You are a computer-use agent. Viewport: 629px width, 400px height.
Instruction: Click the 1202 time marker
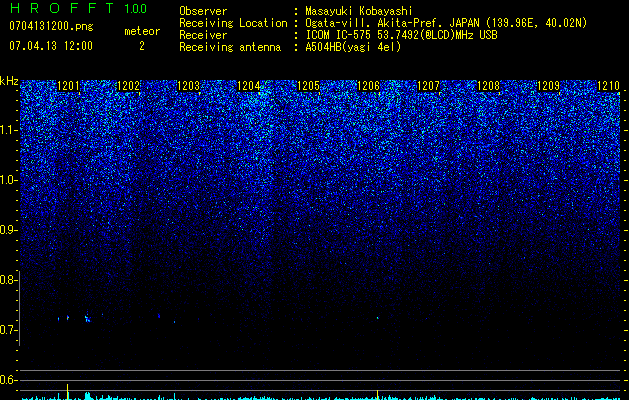coord(128,86)
